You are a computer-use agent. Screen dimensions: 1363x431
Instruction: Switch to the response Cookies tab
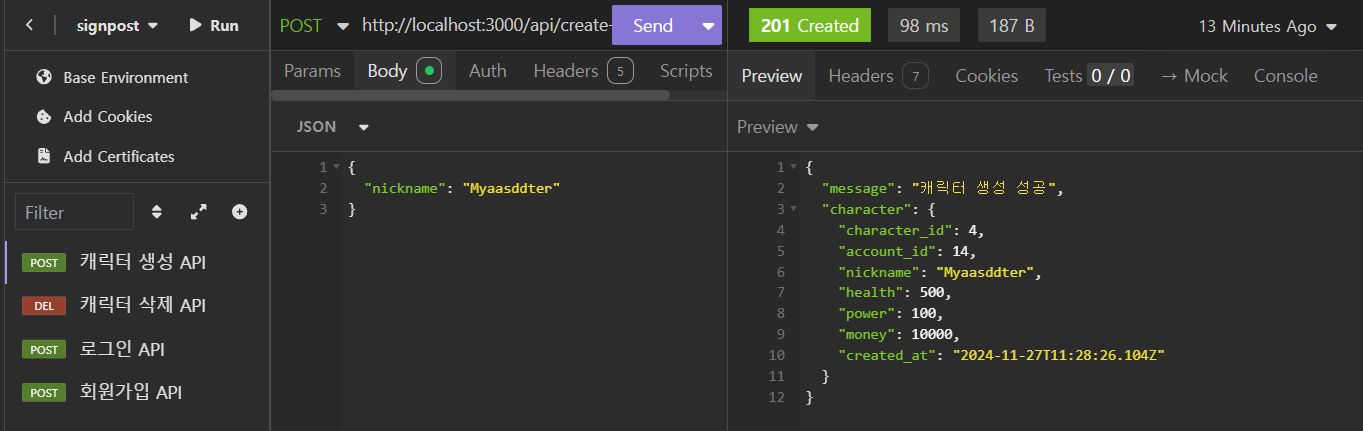pyautogui.click(x=987, y=76)
